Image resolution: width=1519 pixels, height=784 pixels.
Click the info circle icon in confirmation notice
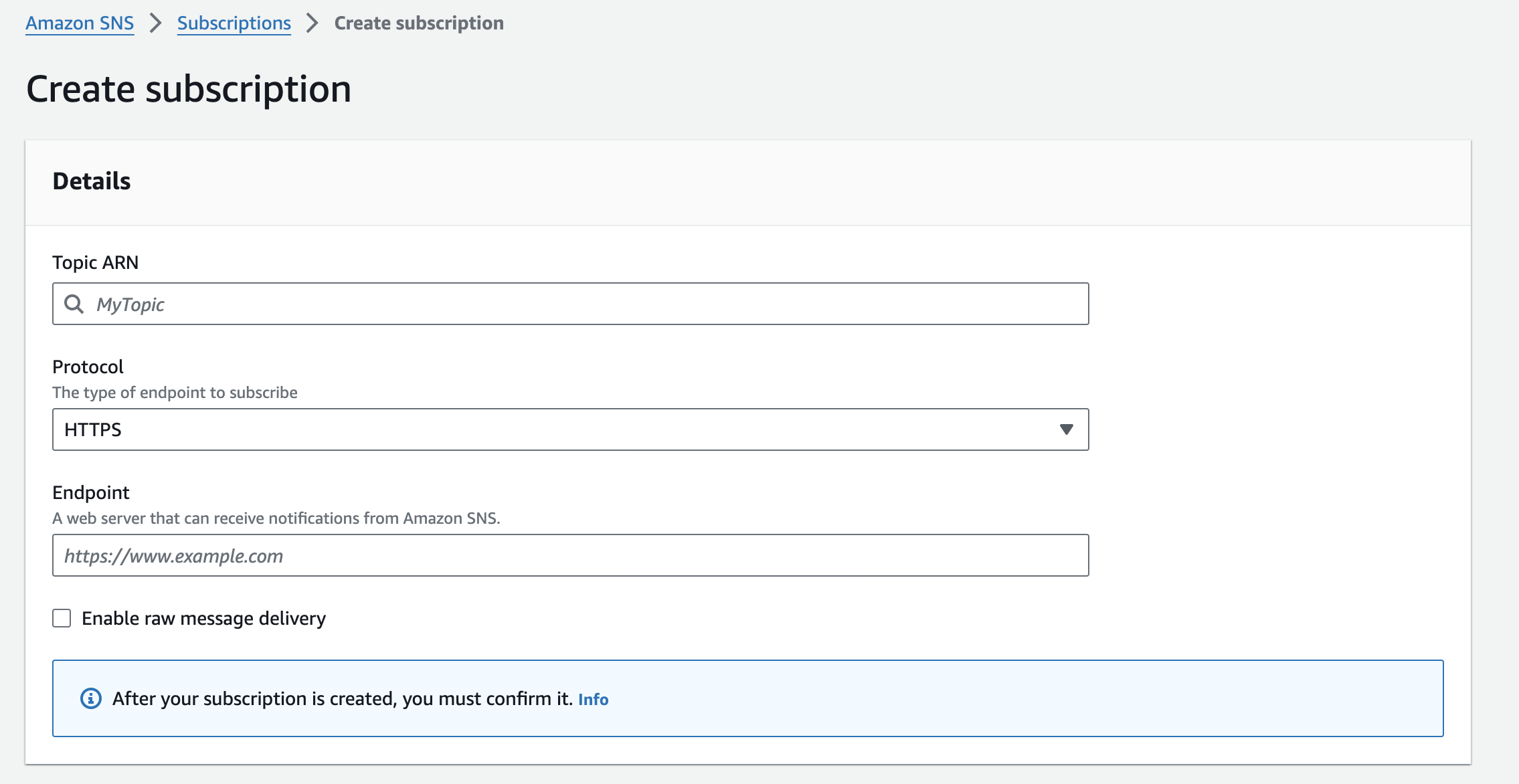coord(91,698)
